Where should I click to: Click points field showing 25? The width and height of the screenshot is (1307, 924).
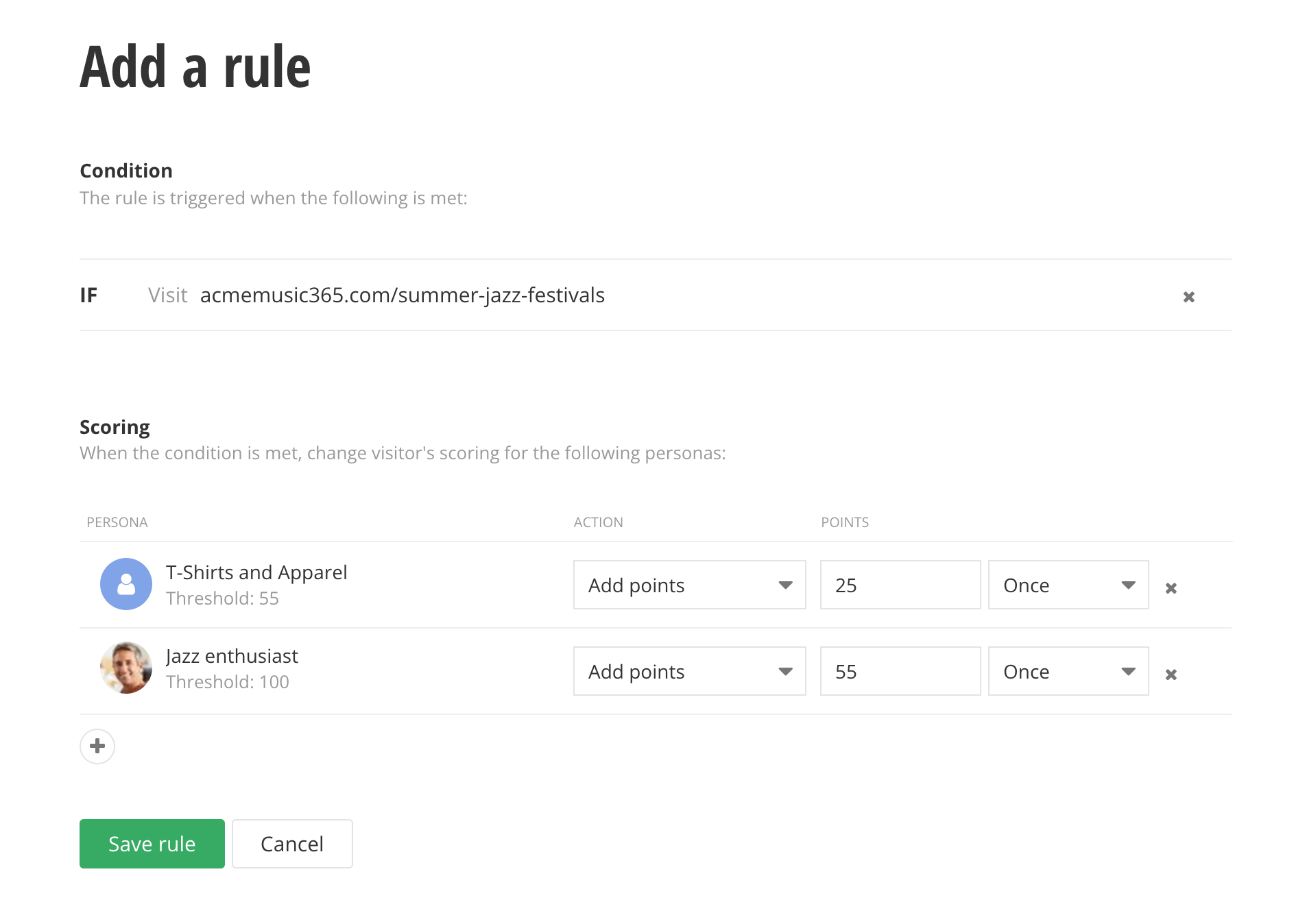pyautogui.click(x=900, y=585)
